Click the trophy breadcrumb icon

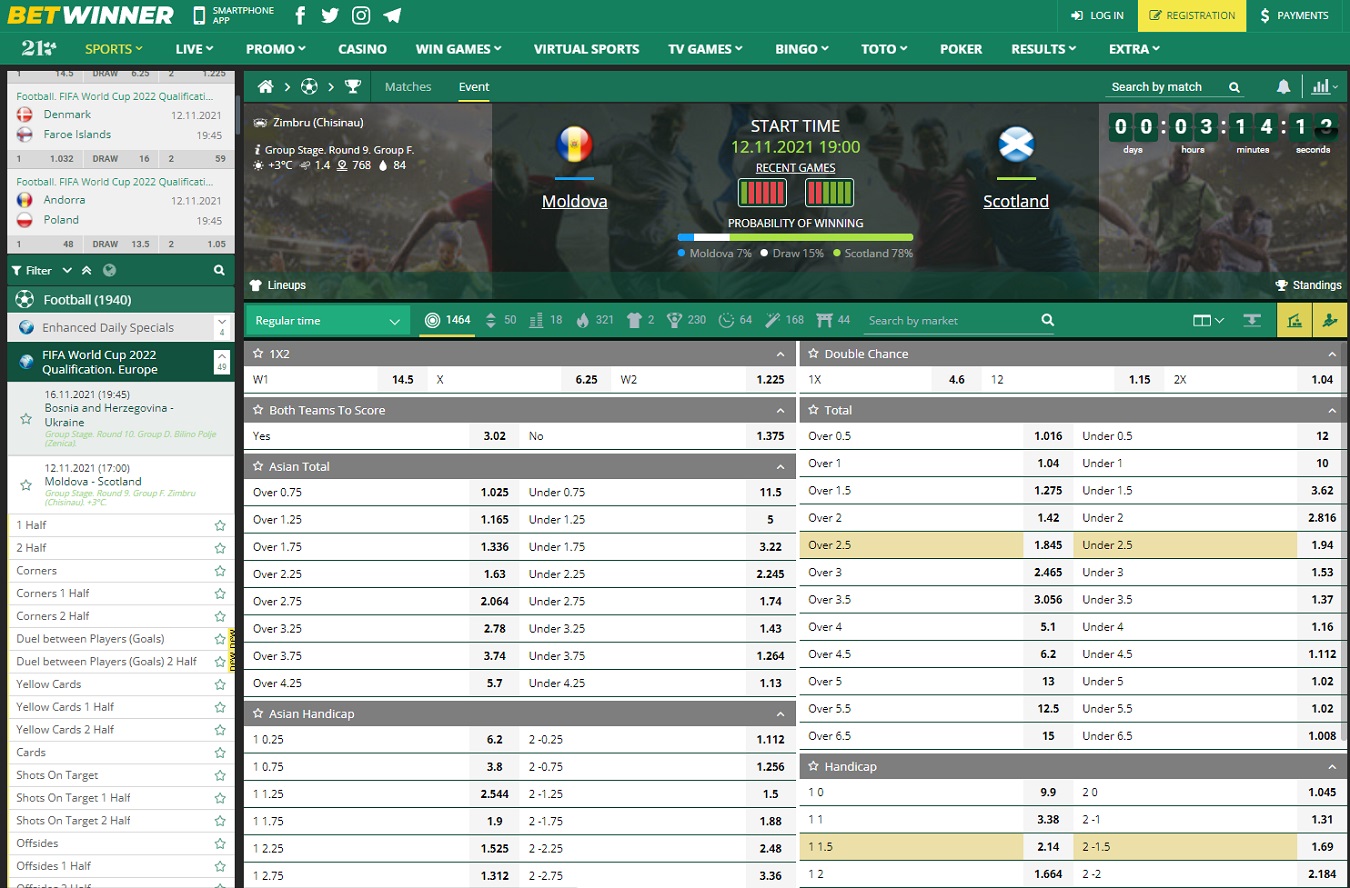[352, 87]
